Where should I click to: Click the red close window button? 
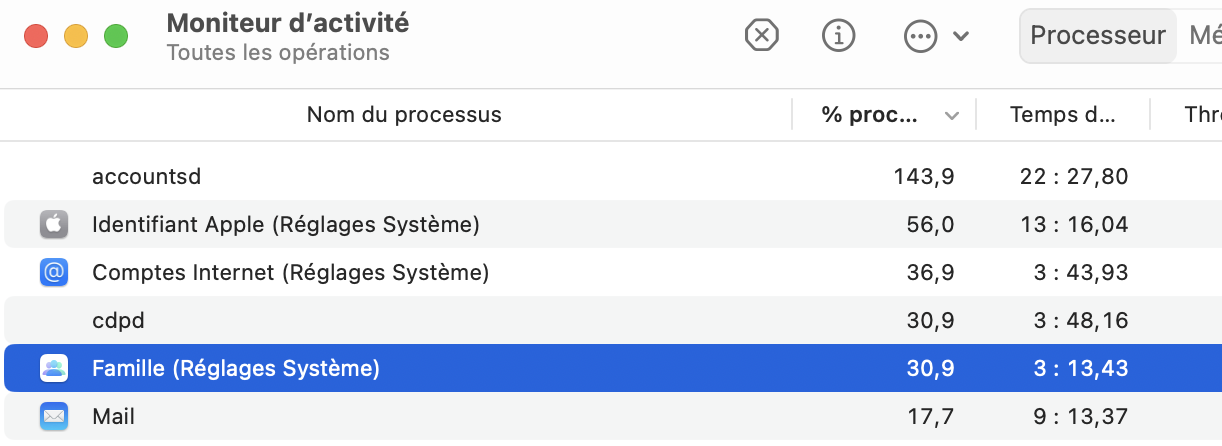(37, 37)
